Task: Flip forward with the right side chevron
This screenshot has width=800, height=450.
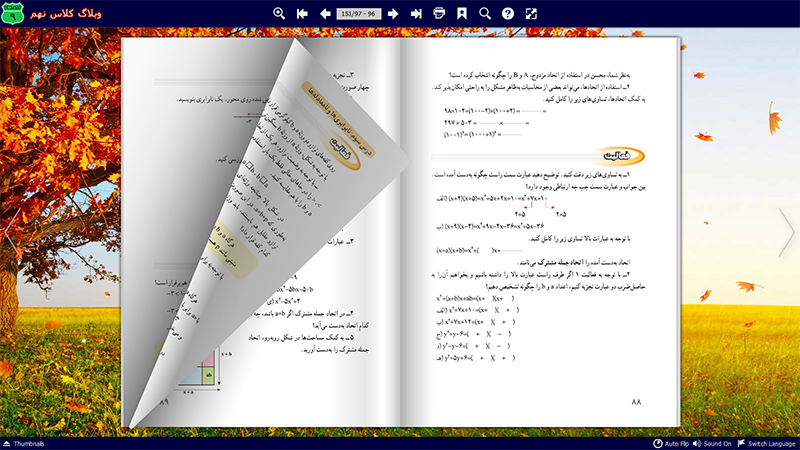Action: [x=786, y=232]
